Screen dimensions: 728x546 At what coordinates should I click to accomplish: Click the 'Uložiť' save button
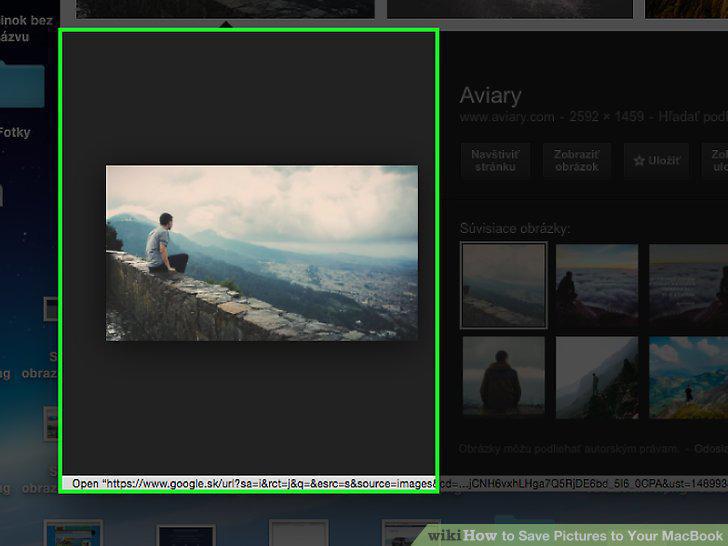click(x=656, y=161)
